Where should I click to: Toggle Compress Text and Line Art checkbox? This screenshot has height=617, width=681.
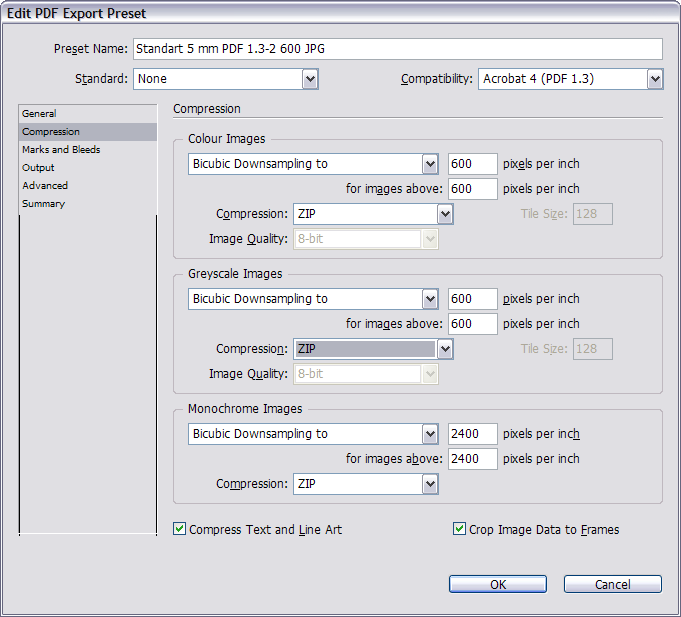[179, 529]
